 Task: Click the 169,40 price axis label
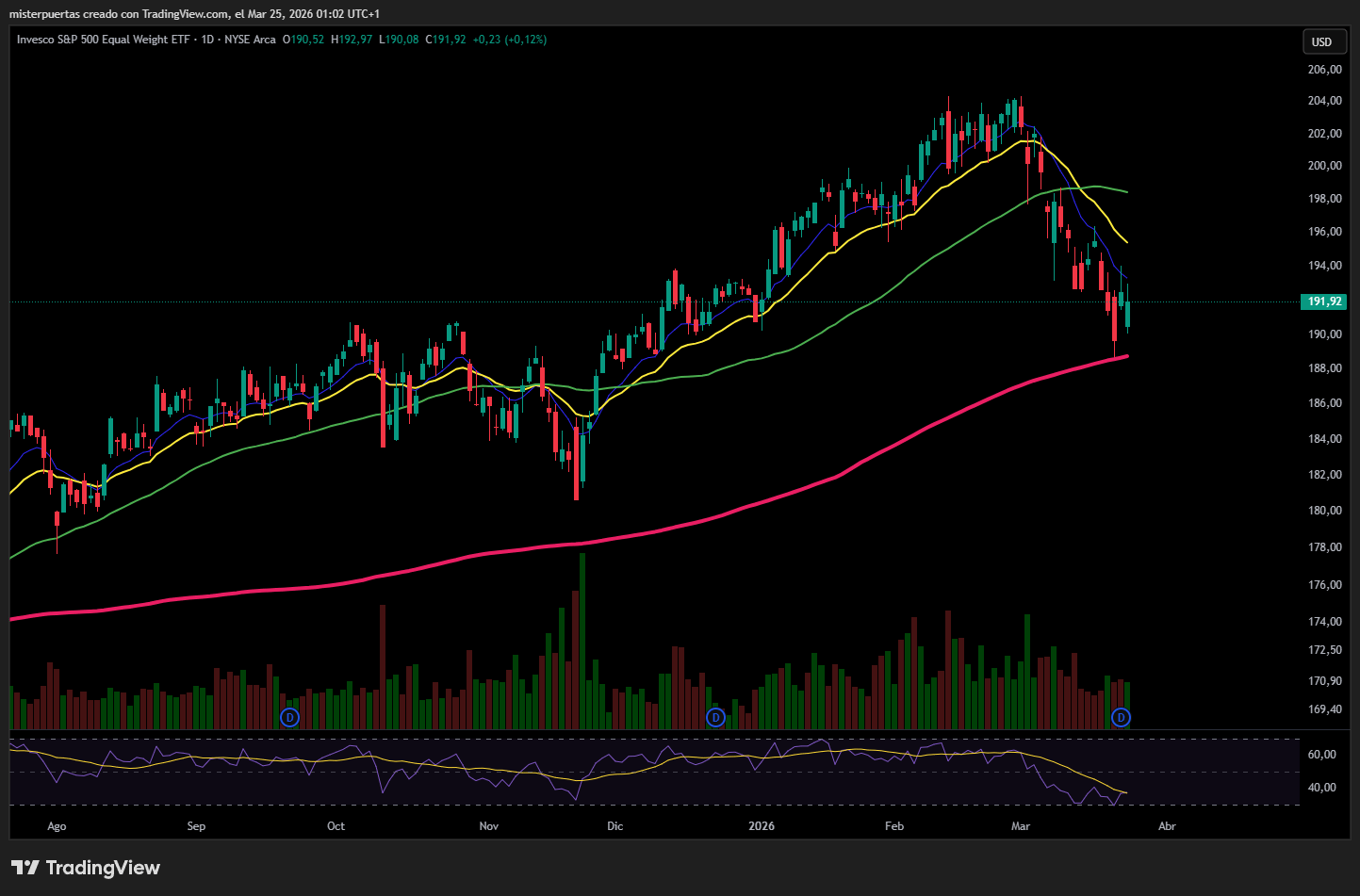click(1325, 709)
